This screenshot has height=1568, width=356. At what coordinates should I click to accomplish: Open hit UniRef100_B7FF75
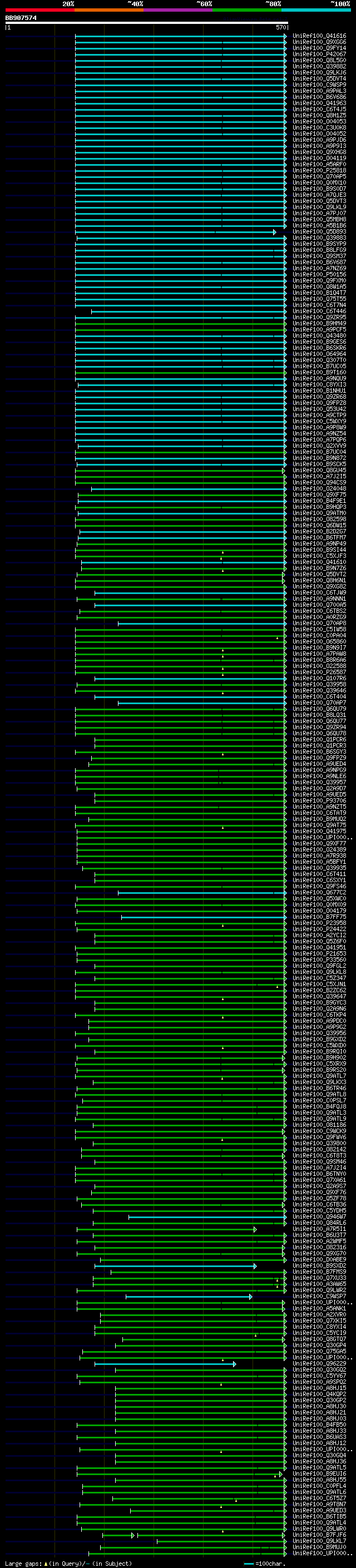click(x=319, y=917)
